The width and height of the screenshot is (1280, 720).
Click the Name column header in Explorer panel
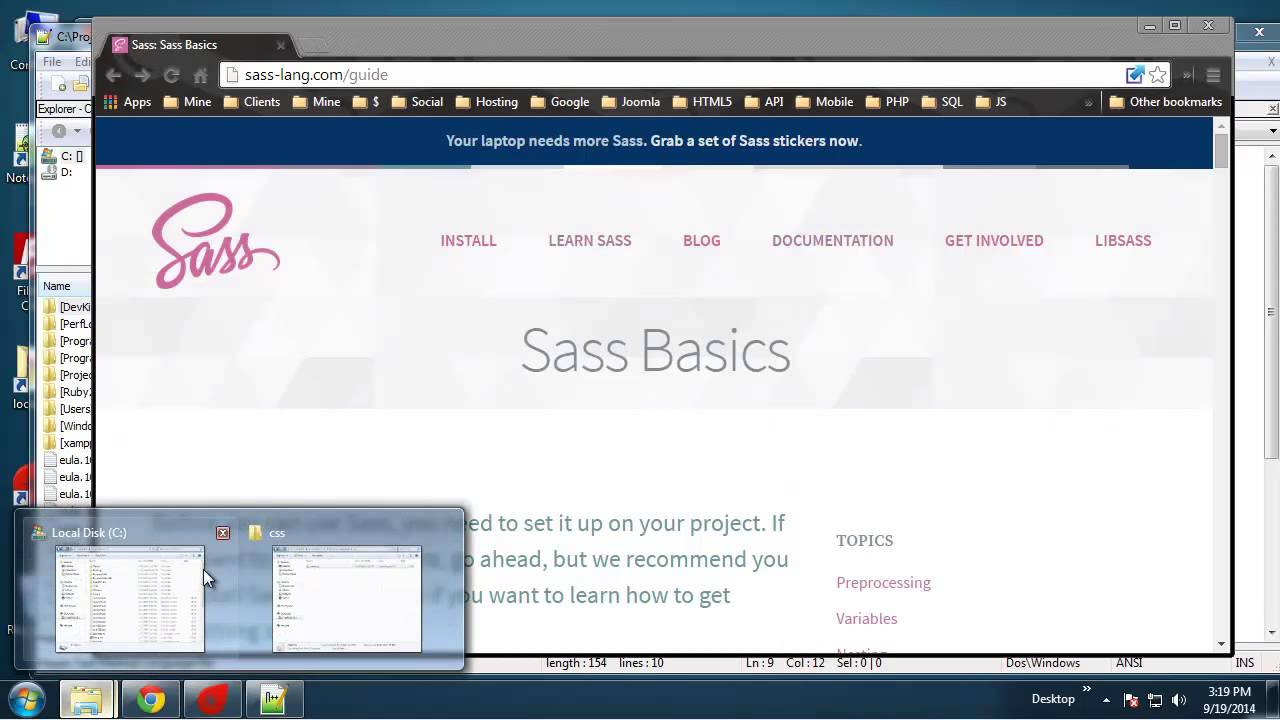tap(64, 286)
